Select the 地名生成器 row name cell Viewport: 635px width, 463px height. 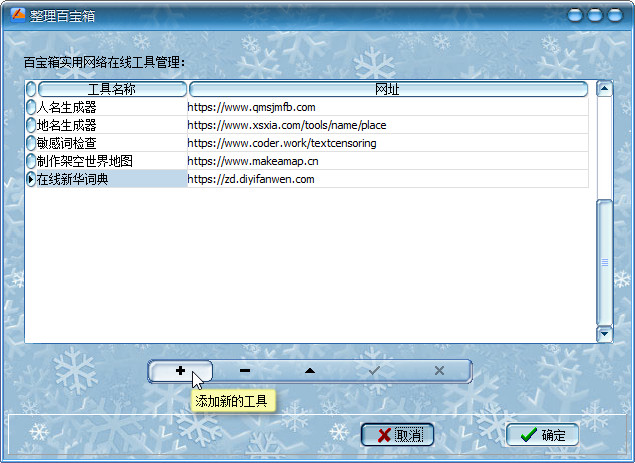(x=110, y=125)
